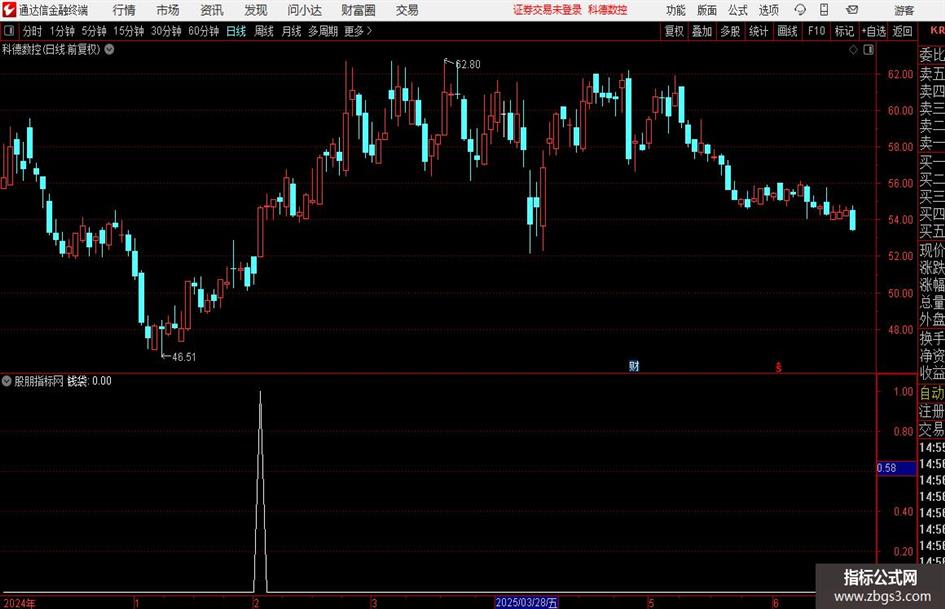Switch to 60分钟 period

pyautogui.click(x=204, y=31)
